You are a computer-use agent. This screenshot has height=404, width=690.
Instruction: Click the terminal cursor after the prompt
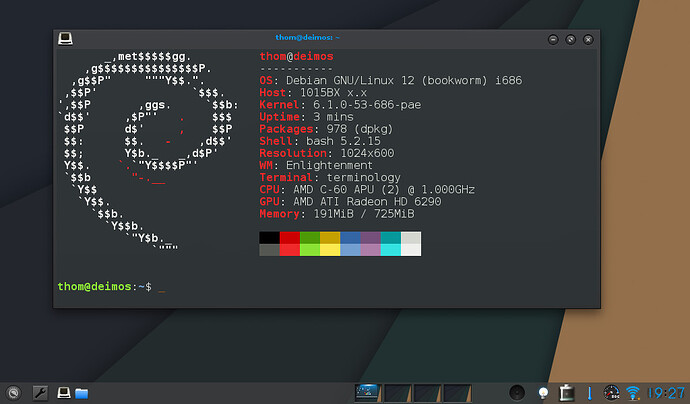click(161, 290)
